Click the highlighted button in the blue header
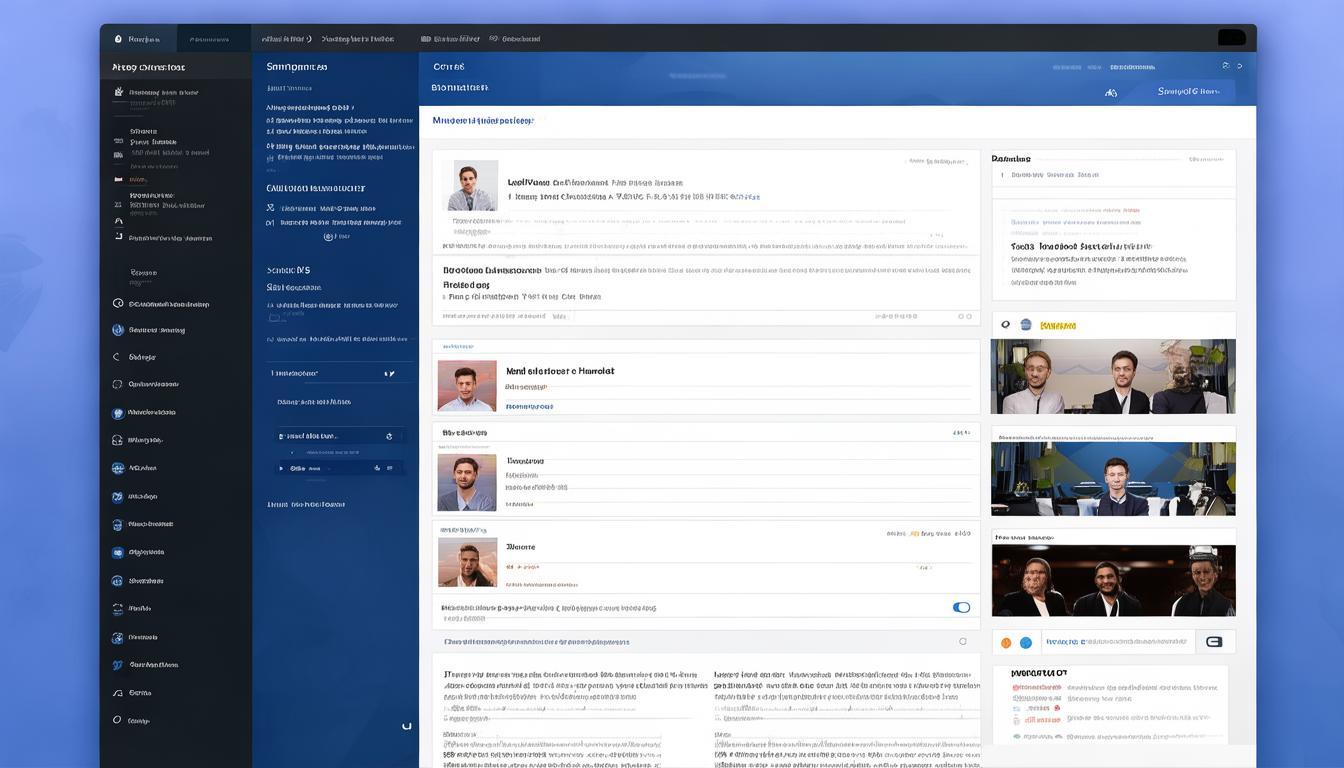The height and width of the screenshot is (768, 1344). (x=1188, y=92)
